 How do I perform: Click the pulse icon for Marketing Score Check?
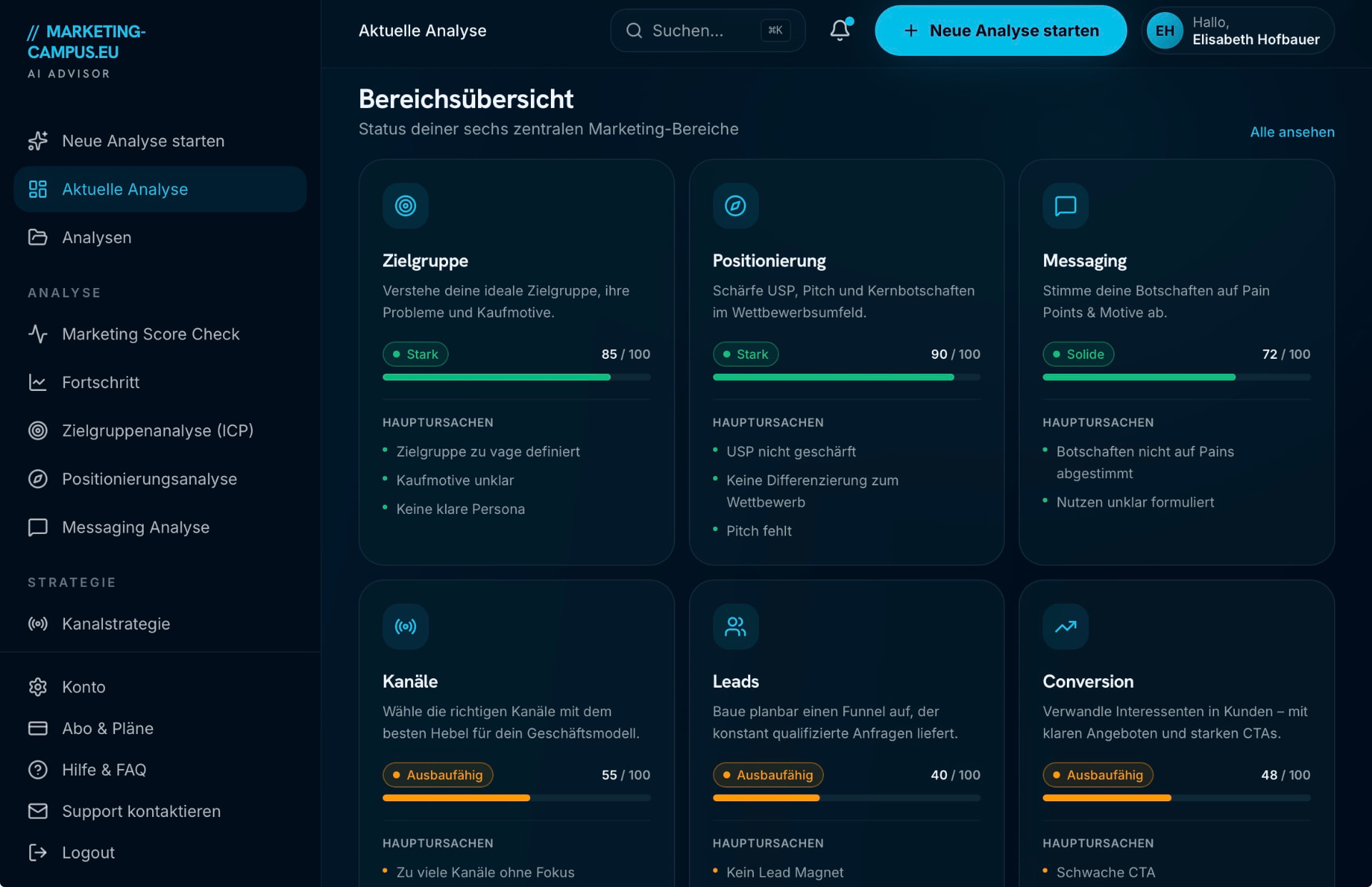click(38, 334)
